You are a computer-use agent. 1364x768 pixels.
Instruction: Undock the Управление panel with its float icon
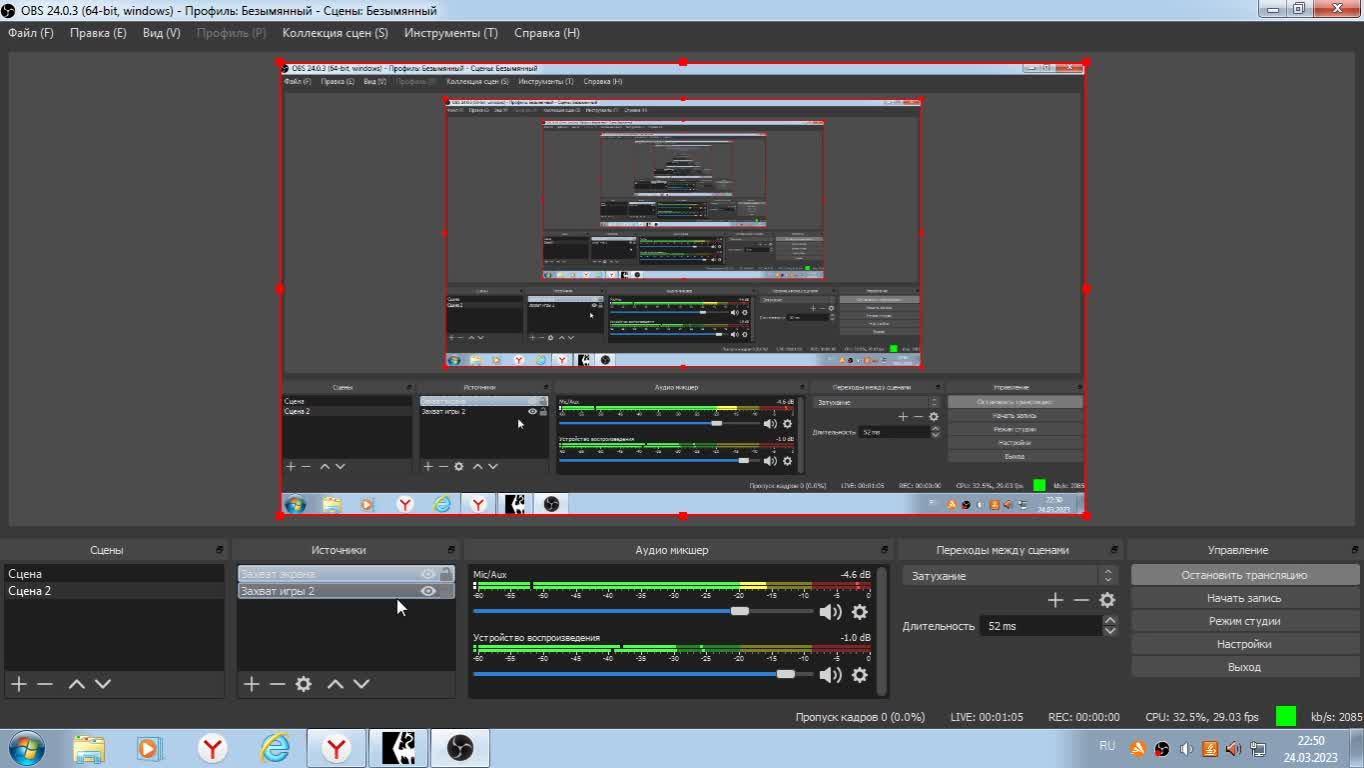click(1354, 550)
